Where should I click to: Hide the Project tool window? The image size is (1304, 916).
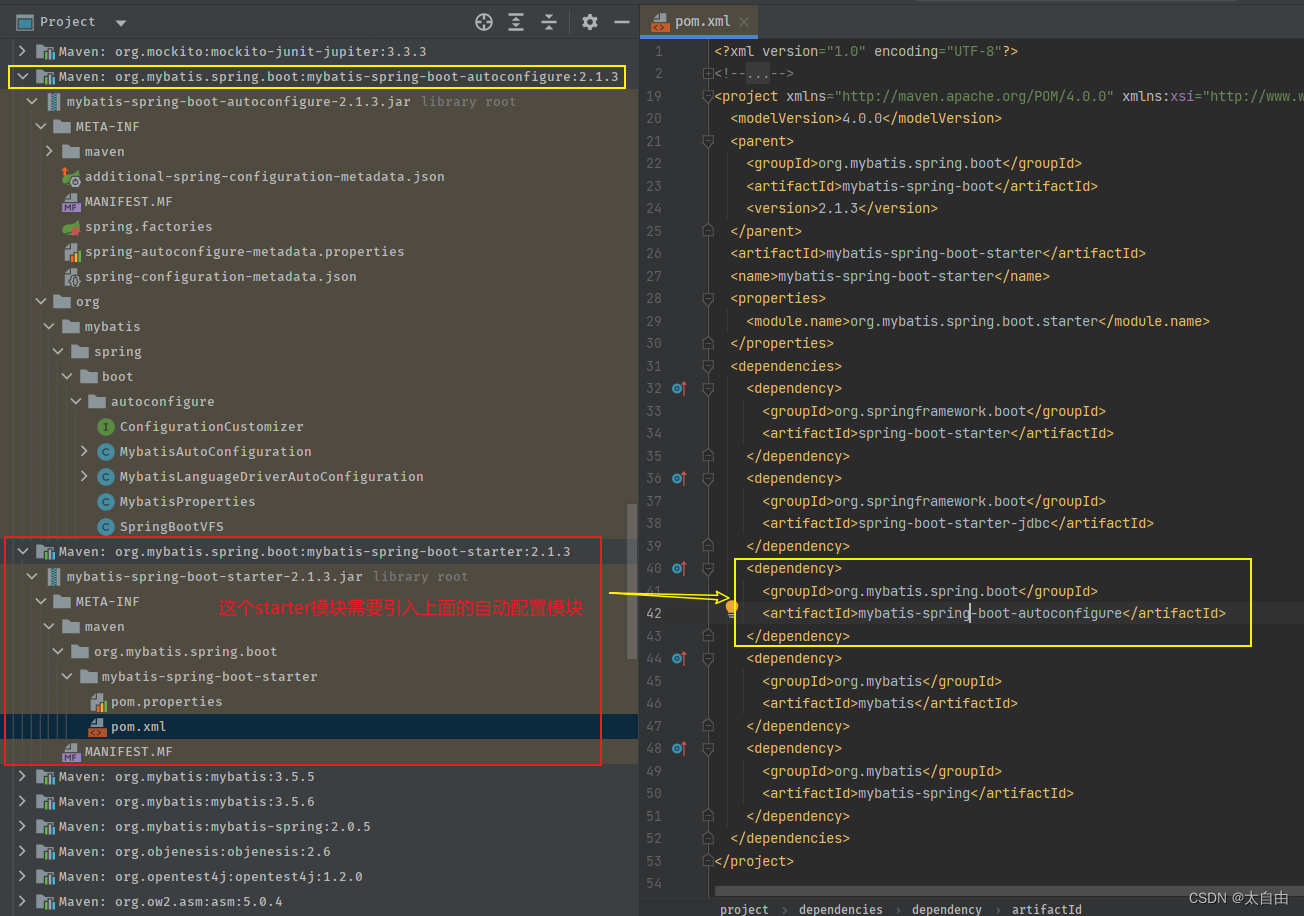click(622, 22)
